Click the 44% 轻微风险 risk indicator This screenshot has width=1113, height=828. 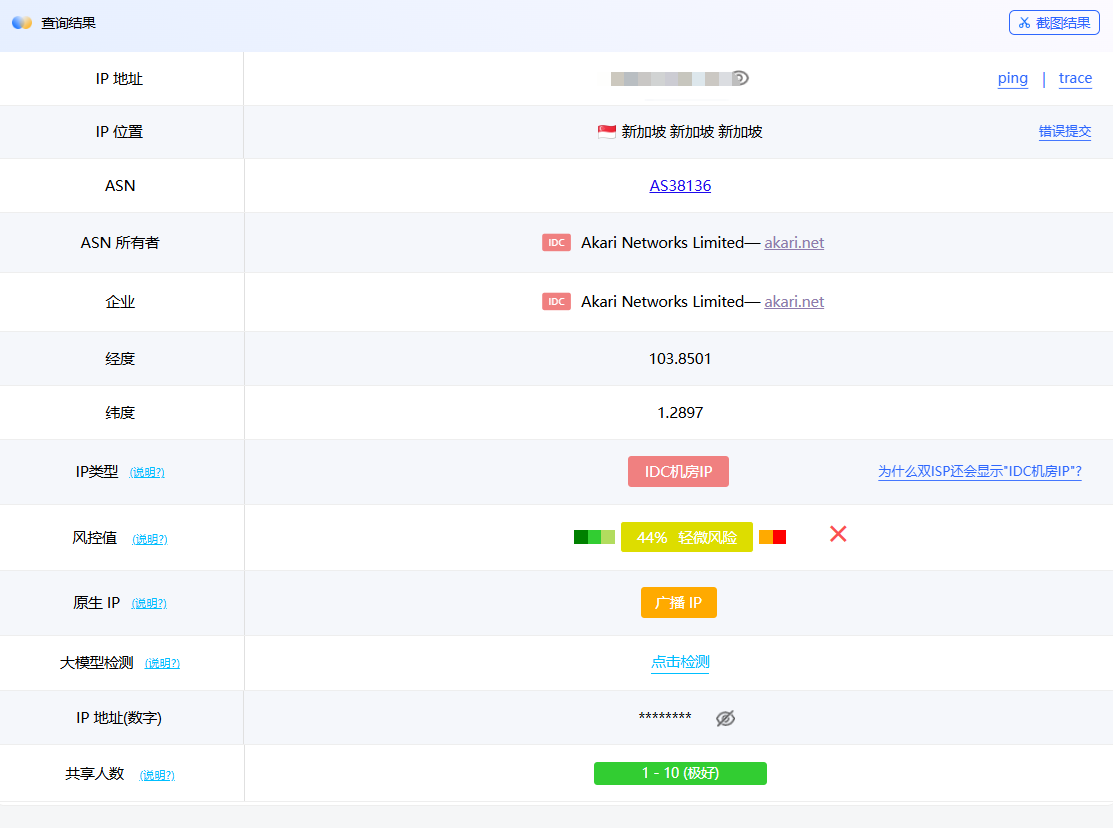point(686,537)
